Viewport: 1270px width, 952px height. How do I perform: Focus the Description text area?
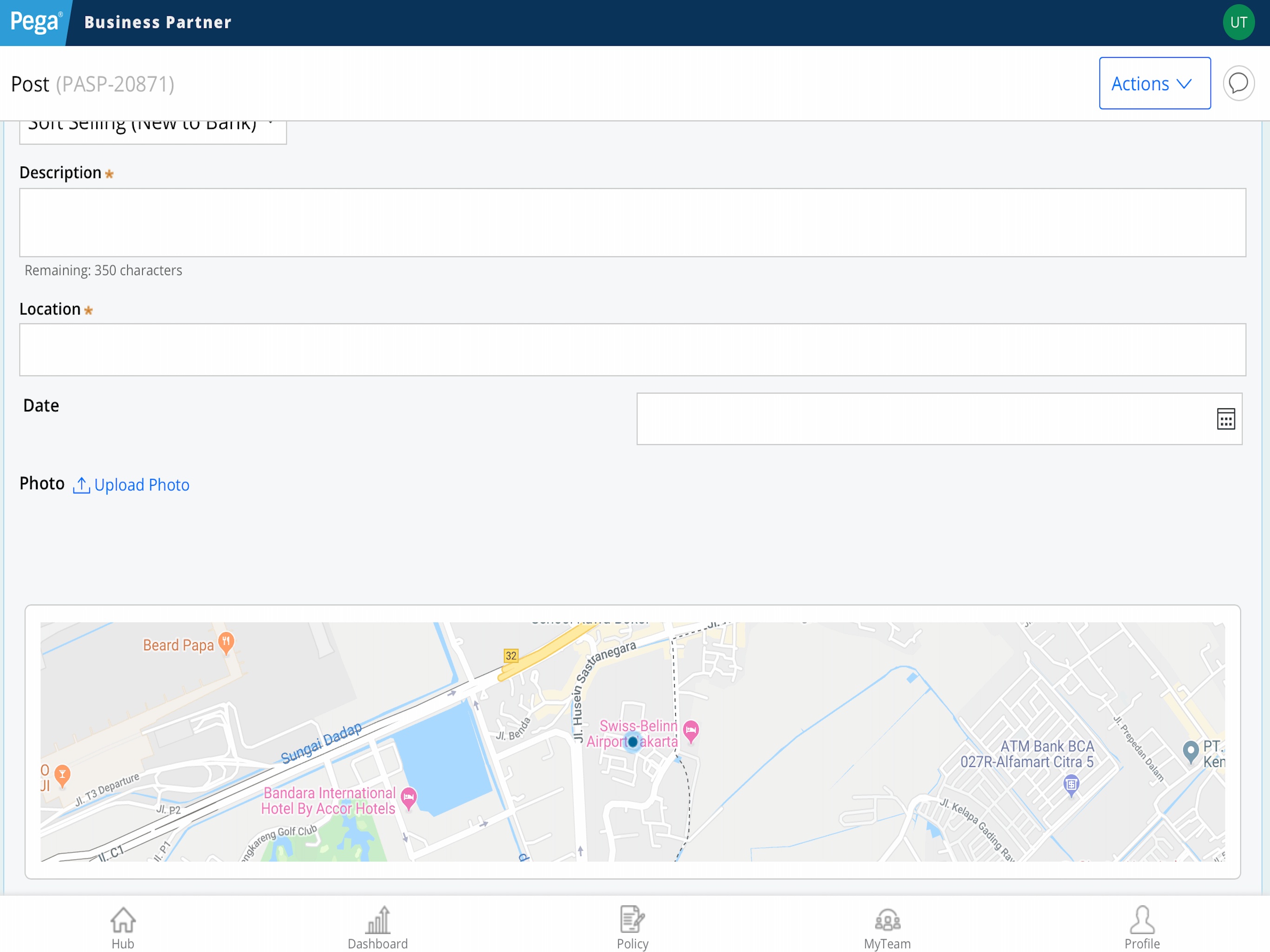[632, 223]
